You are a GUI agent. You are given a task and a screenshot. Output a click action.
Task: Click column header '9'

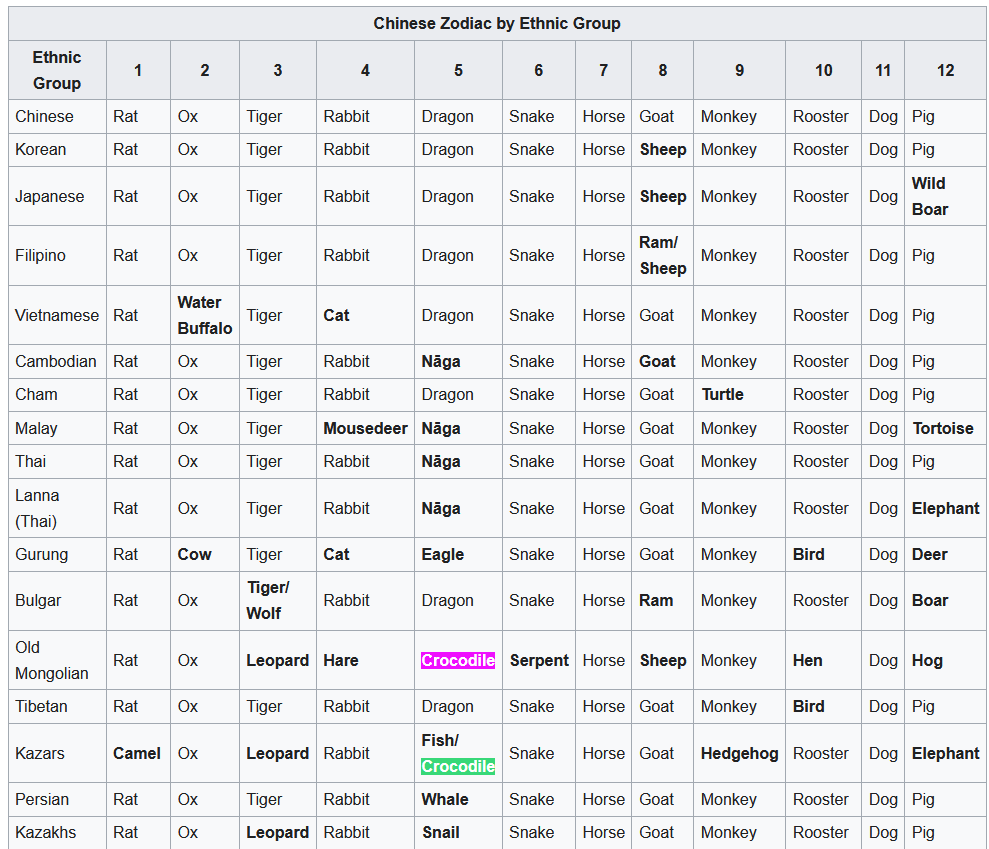coord(739,70)
